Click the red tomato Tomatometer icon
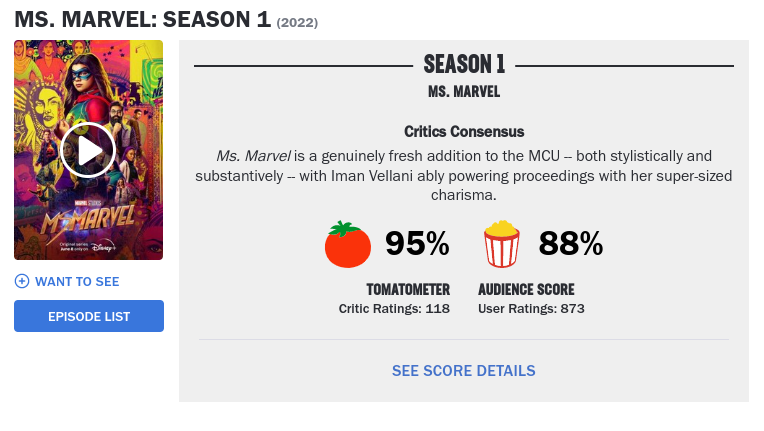 348,244
